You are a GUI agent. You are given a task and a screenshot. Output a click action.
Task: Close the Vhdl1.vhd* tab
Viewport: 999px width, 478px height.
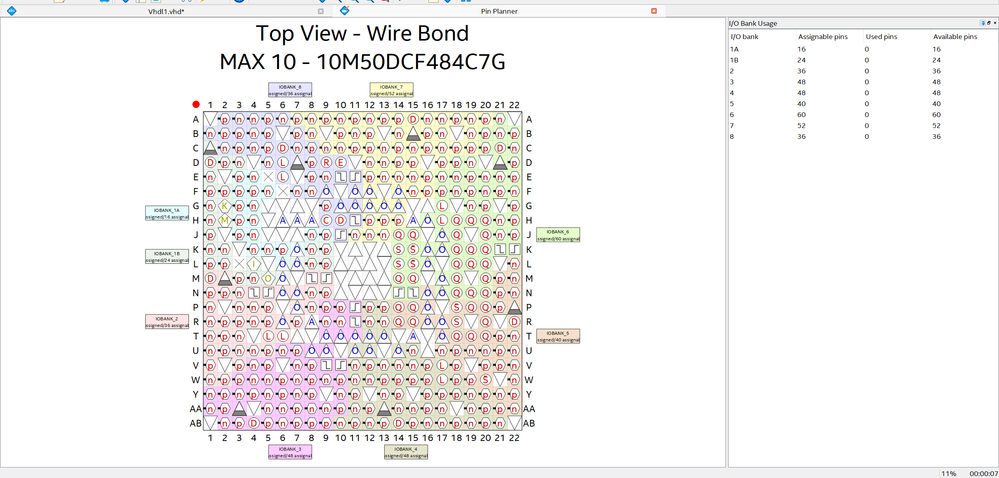[320, 11]
